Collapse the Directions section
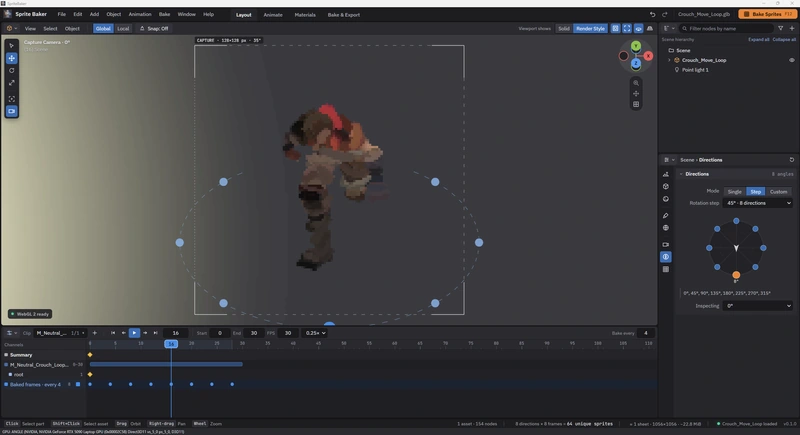The height and width of the screenshot is (435, 800). [x=681, y=174]
